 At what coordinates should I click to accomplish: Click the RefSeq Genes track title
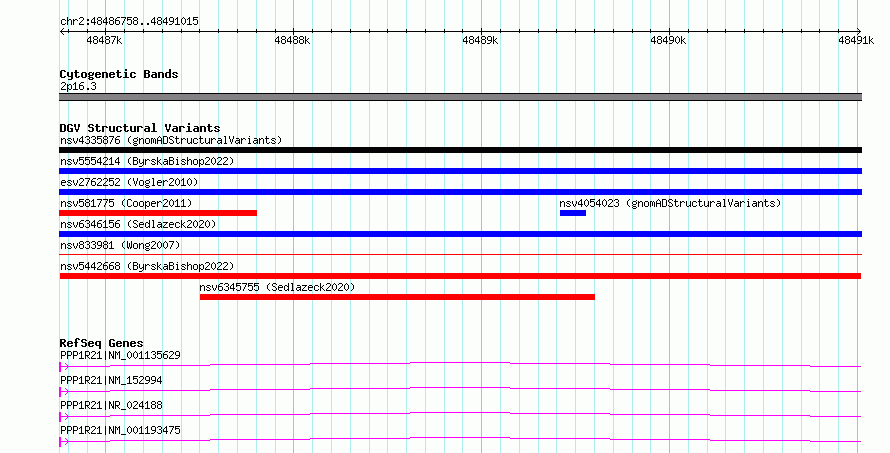[101, 343]
